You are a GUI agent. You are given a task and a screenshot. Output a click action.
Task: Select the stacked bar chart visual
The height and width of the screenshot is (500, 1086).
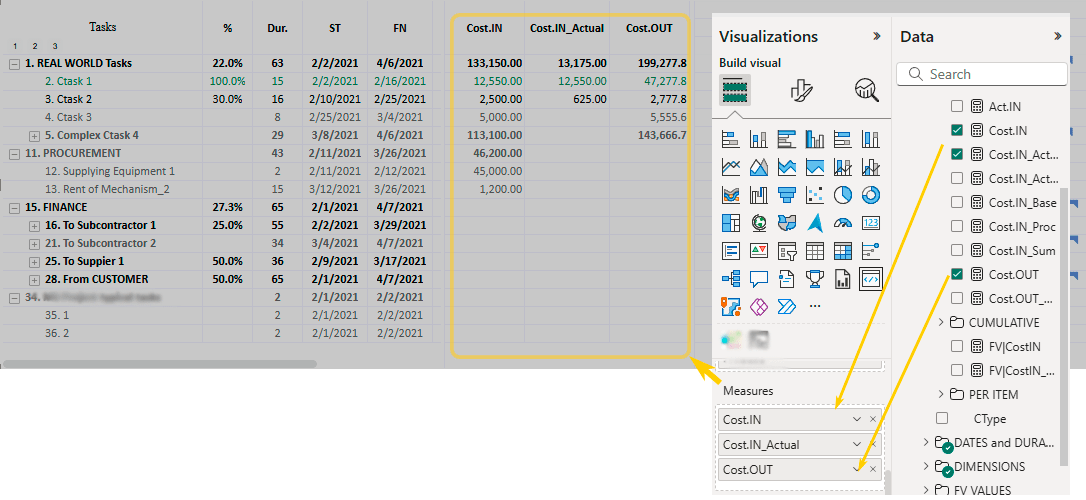pos(731,140)
